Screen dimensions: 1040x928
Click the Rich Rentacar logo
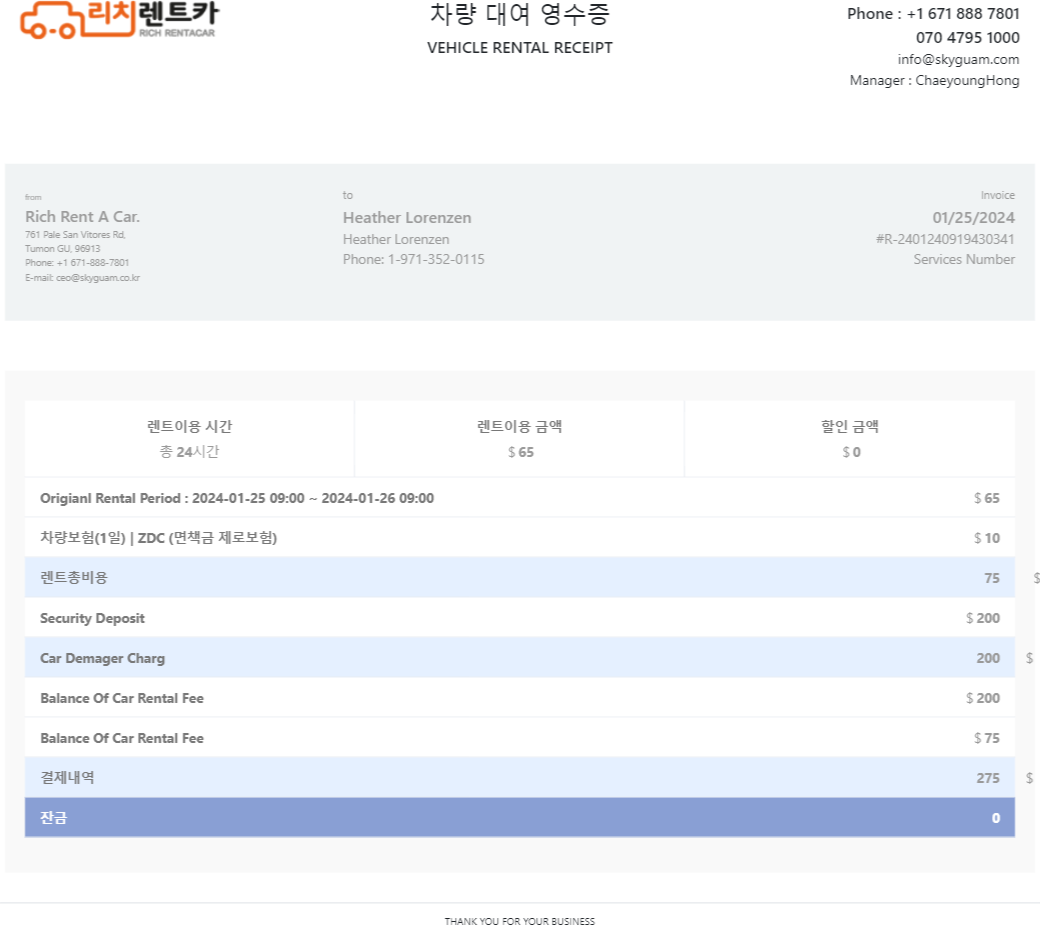click(x=119, y=20)
